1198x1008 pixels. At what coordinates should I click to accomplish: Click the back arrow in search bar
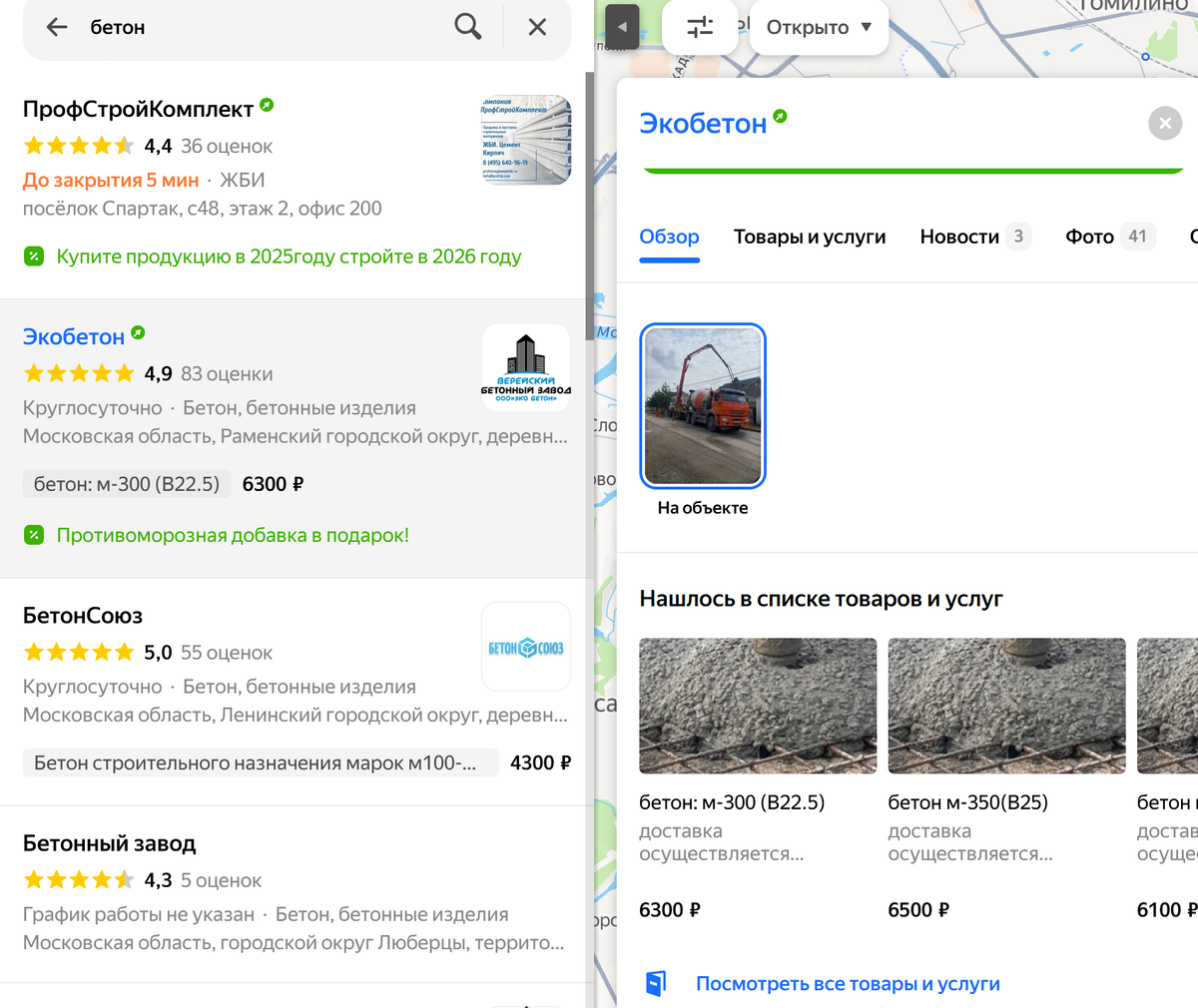[x=57, y=27]
